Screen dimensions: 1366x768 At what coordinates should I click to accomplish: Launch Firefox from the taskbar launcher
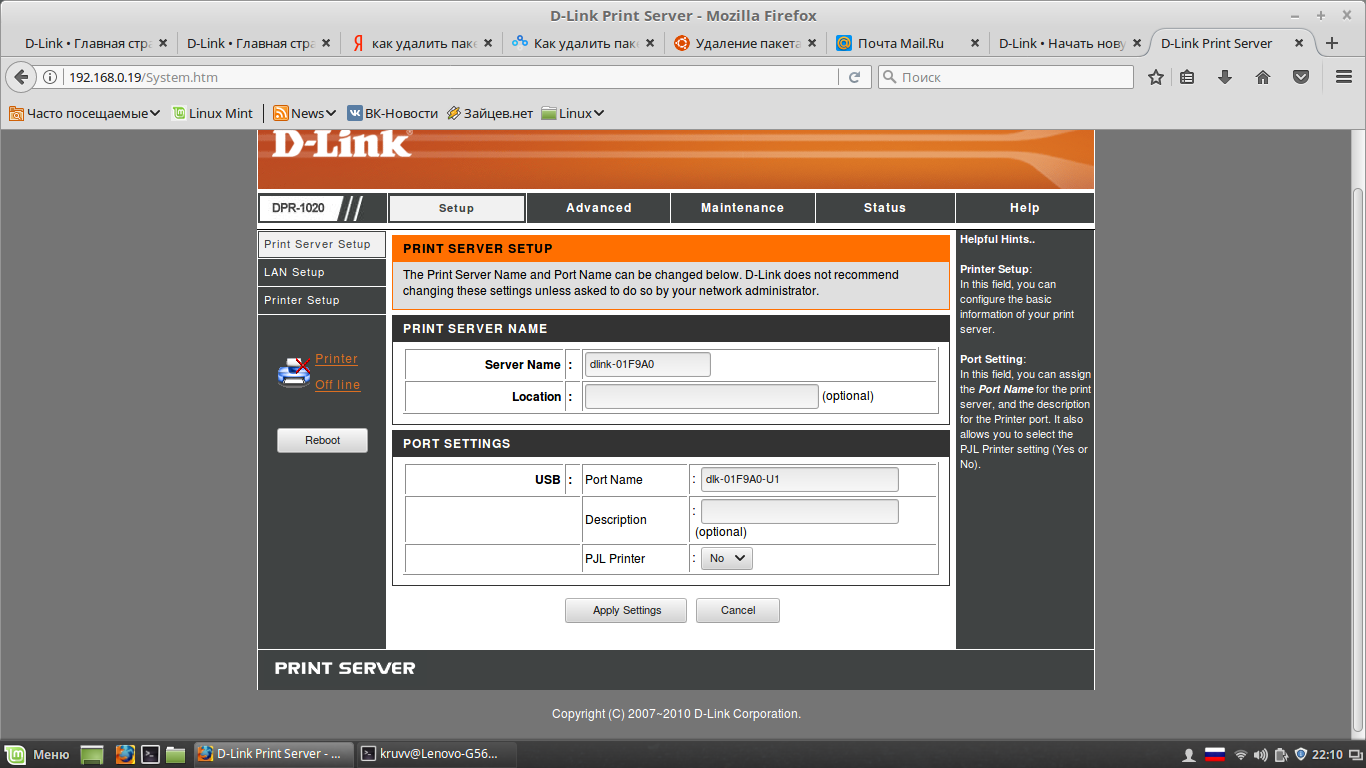pyautogui.click(x=124, y=754)
